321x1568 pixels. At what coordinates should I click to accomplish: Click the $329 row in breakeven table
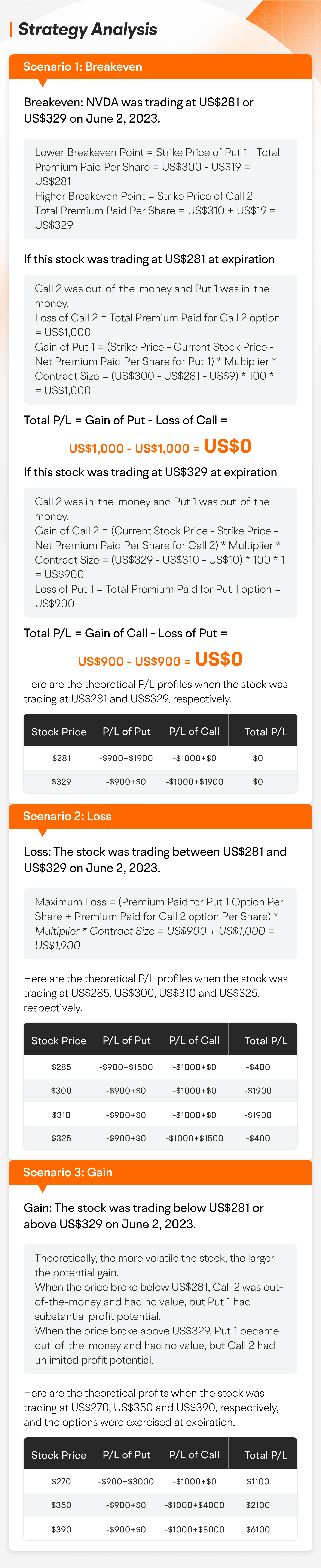160,782
